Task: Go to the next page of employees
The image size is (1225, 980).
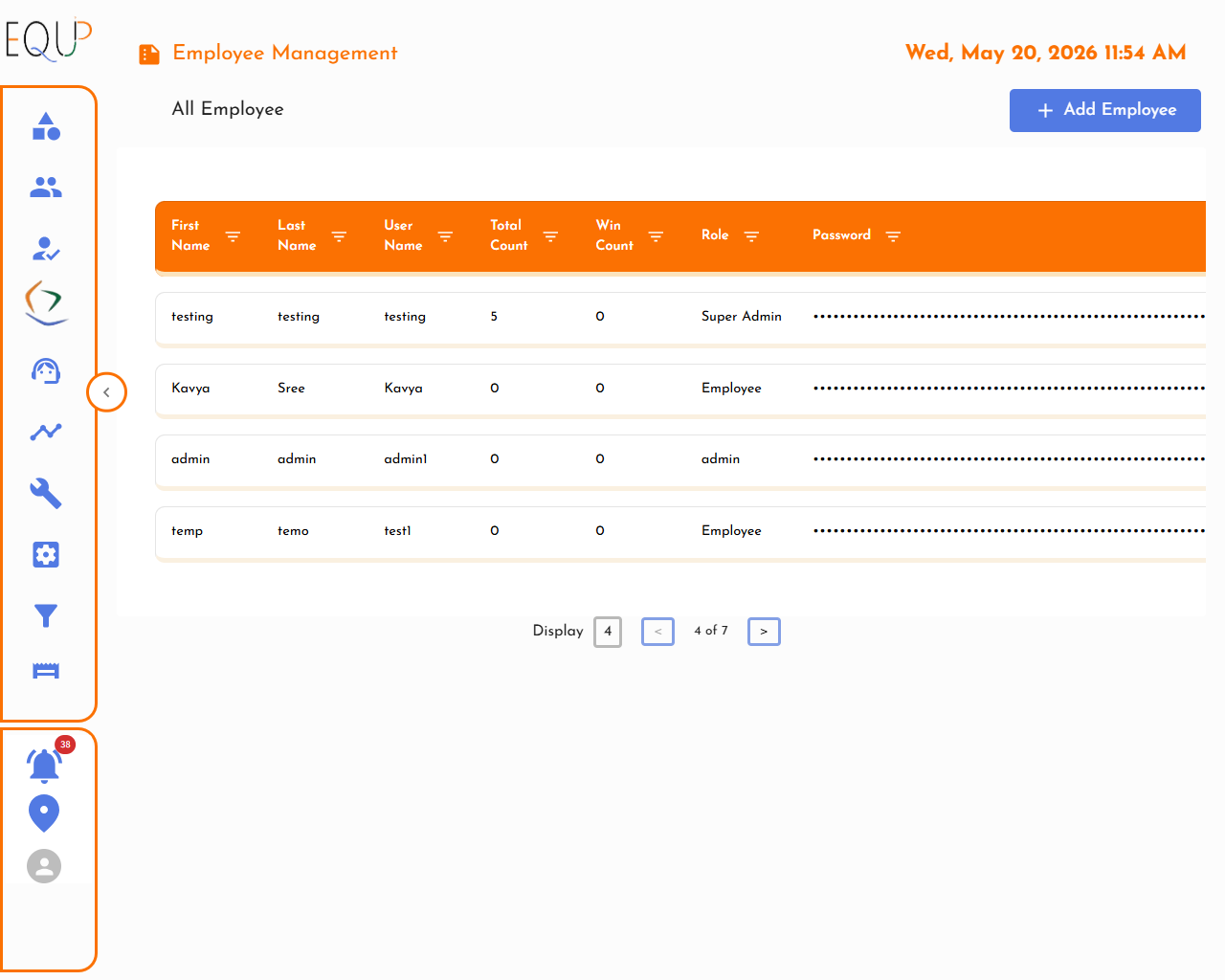Action: coord(764,632)
